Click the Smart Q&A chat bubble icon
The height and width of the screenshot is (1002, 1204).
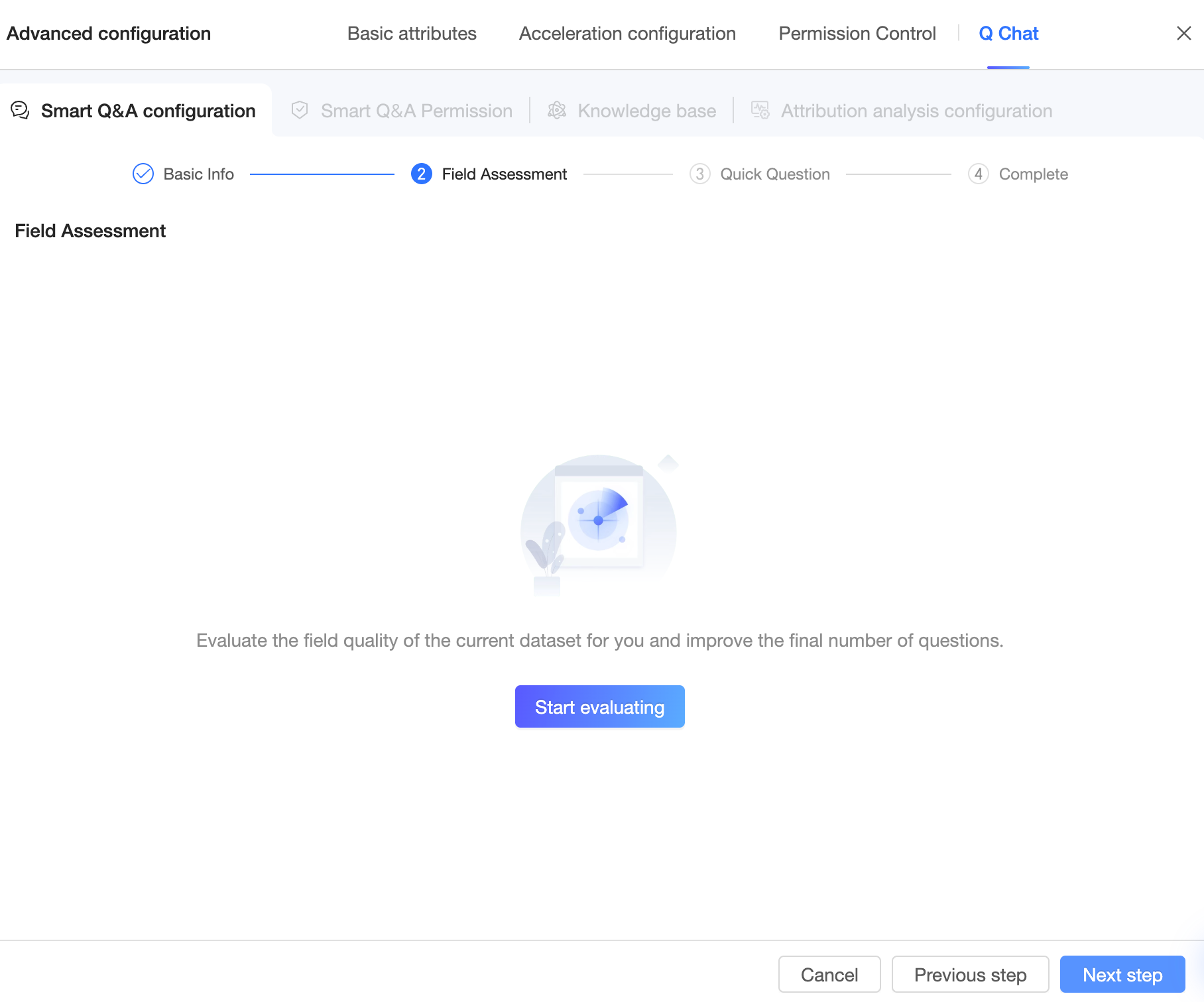(x=20, y=111)
